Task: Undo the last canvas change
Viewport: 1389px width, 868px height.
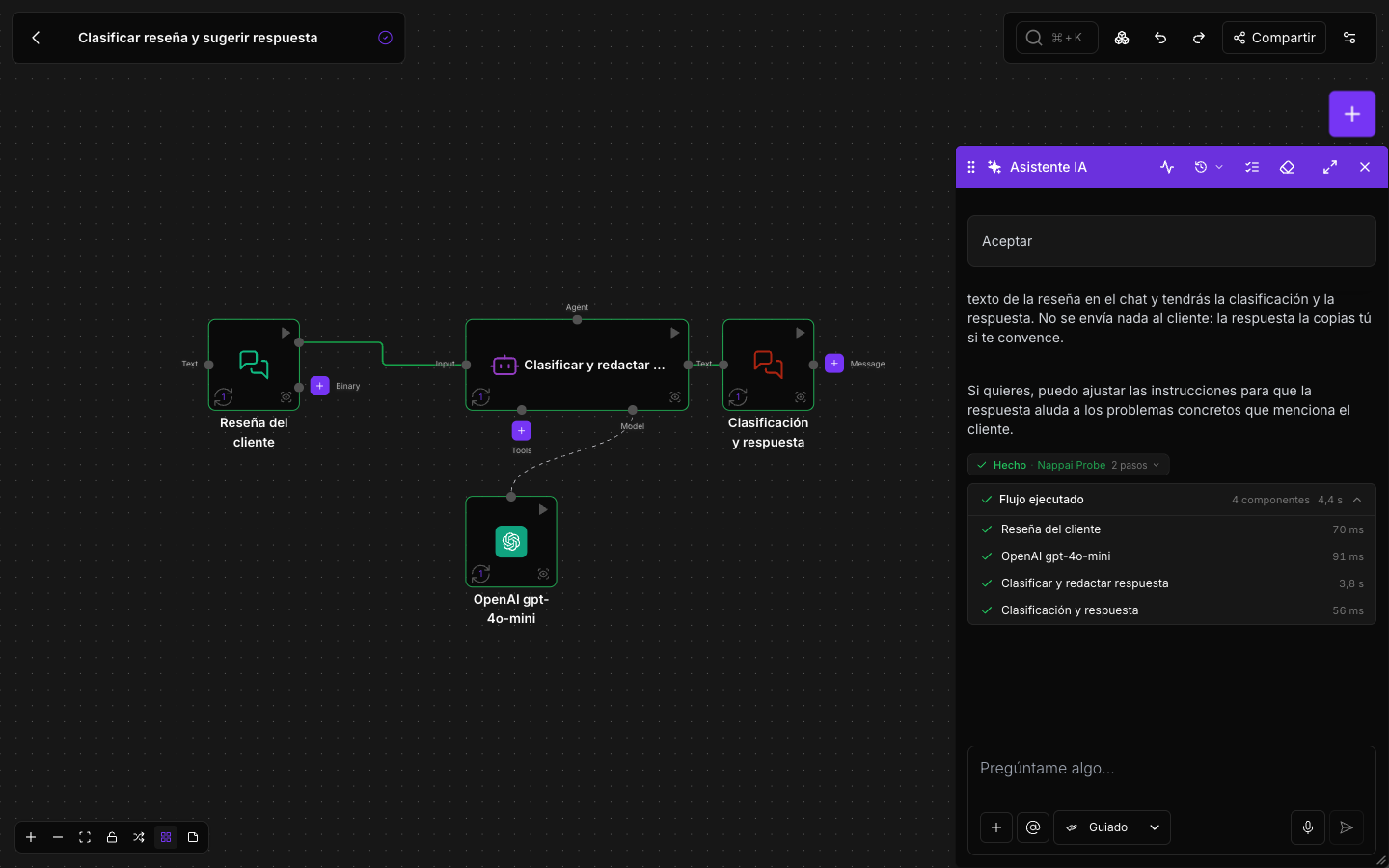Action: [x=1160, y=38]
